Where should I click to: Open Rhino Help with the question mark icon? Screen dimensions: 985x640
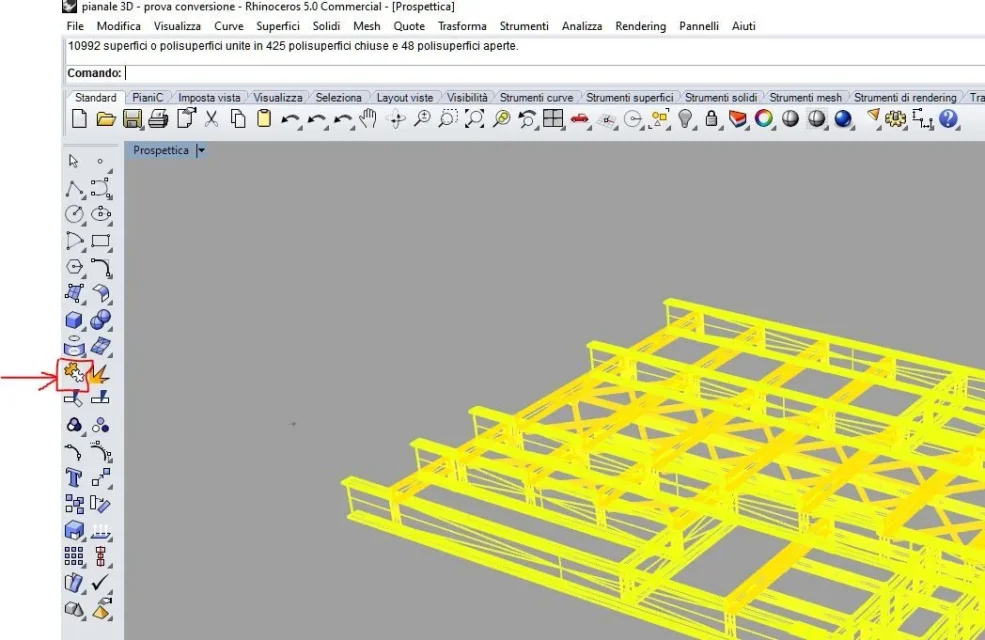(947, 120)
